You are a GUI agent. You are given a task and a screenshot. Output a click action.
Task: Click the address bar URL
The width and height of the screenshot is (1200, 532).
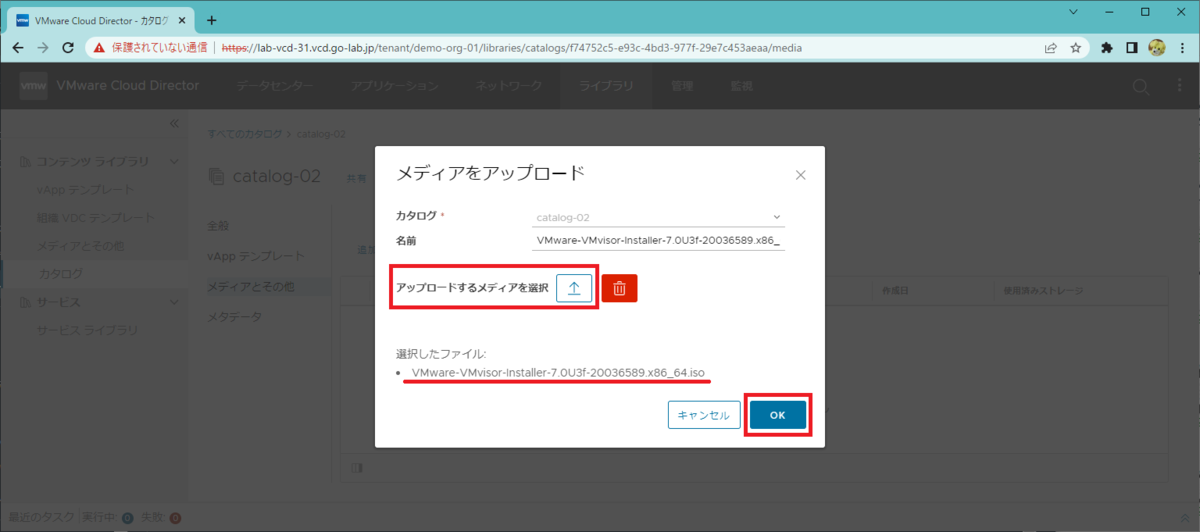[510, 47]
